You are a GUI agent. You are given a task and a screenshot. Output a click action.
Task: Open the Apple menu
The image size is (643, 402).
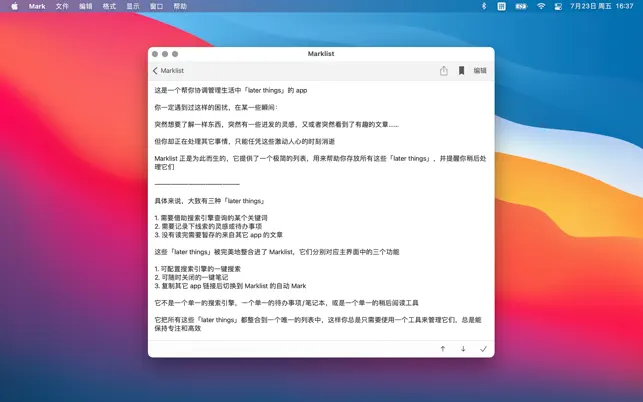14,6
